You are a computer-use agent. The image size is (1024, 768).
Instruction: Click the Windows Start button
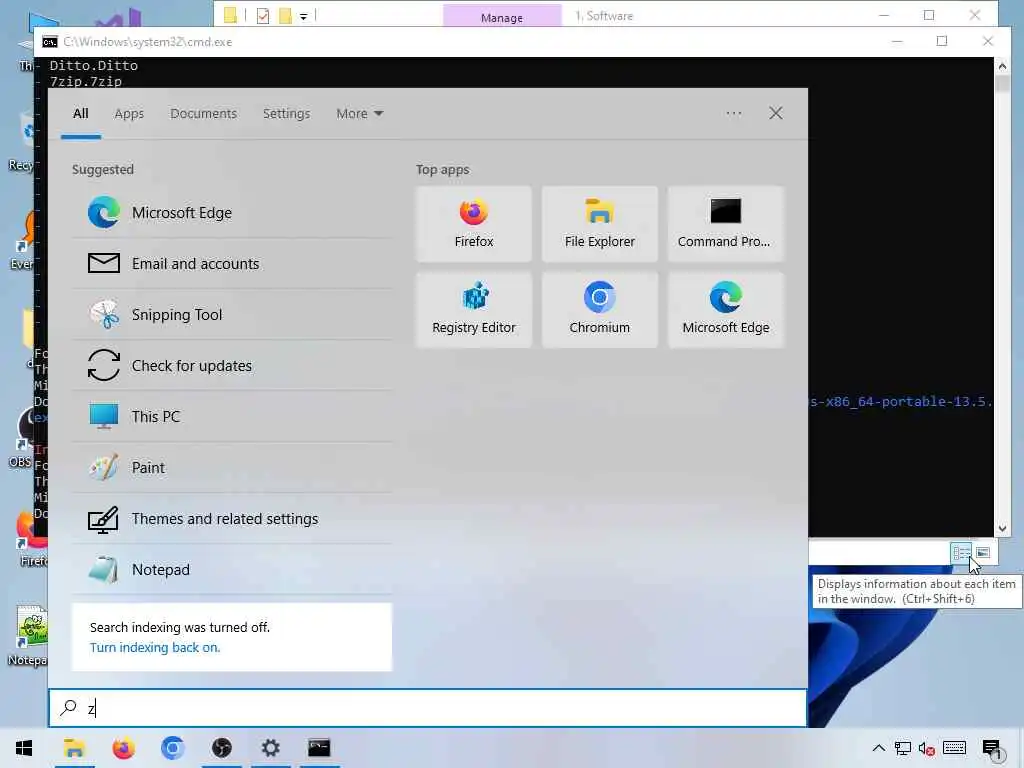[24, 748]
